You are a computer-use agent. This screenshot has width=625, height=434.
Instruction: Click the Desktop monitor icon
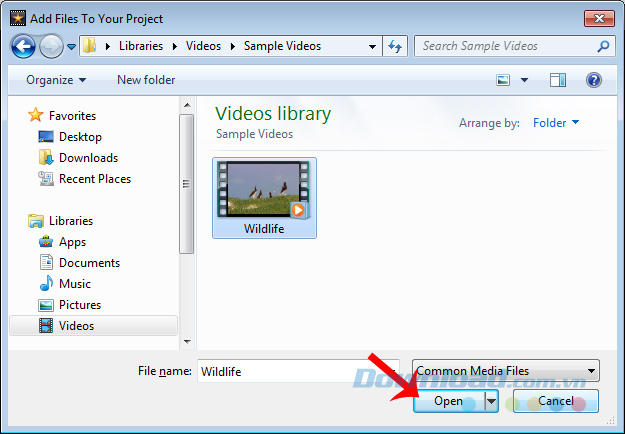(46, 137)
